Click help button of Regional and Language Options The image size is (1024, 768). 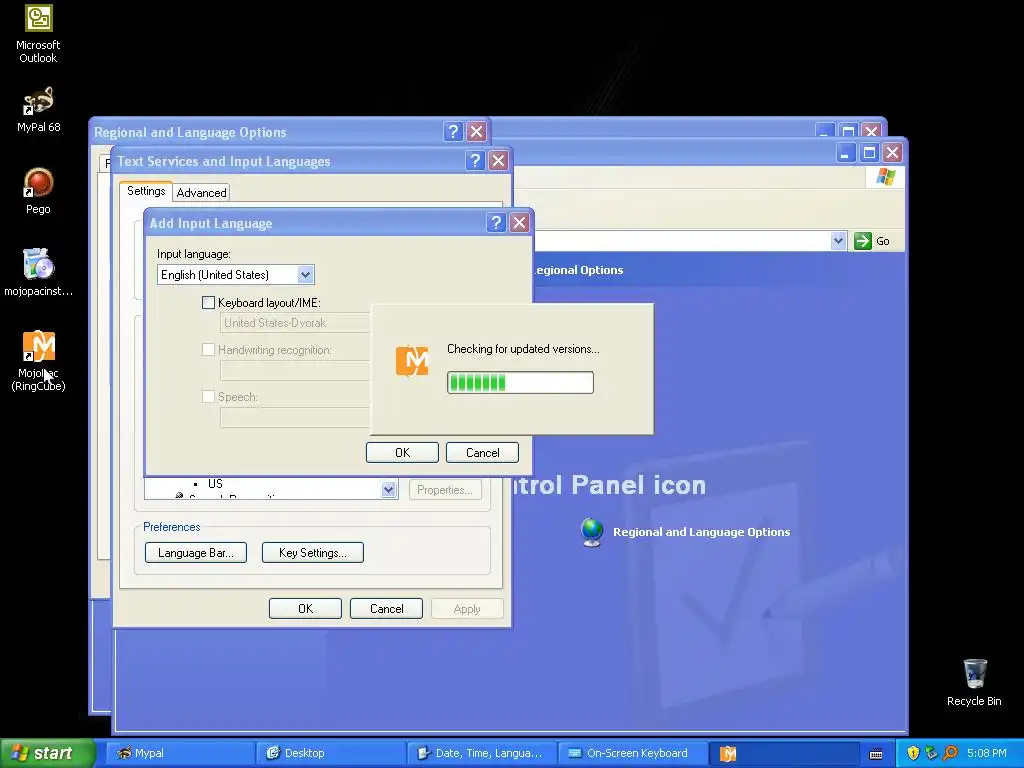453,132
